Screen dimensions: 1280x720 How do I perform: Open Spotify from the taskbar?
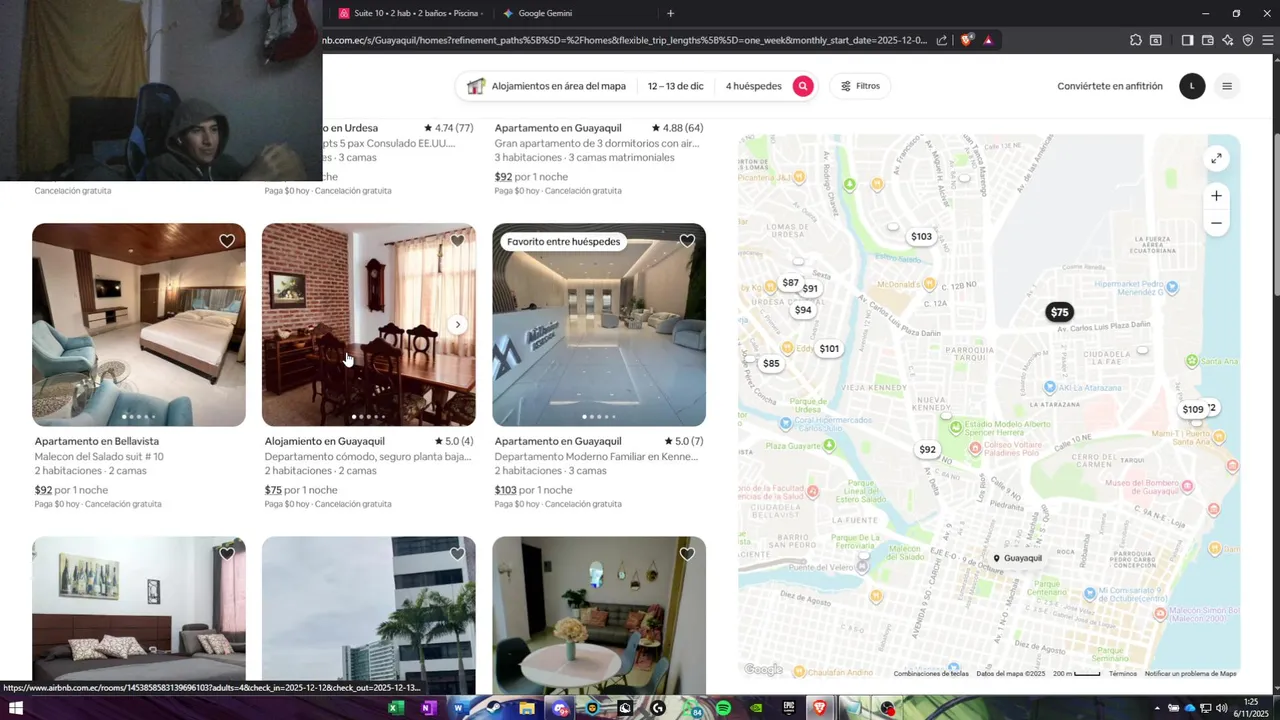pos(724,708)
